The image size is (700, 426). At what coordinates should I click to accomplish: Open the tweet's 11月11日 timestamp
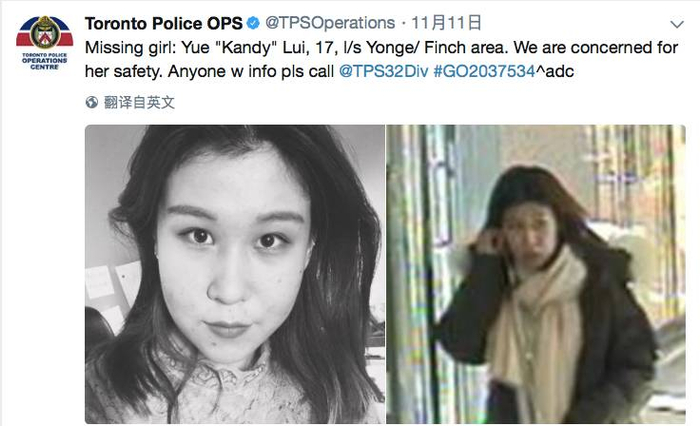coord(446,23)
